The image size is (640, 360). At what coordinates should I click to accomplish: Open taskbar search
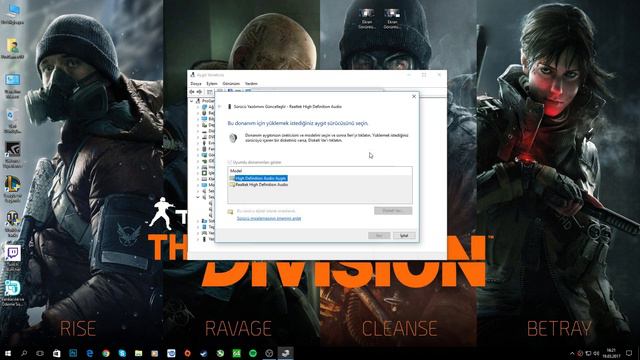[24, 353]
